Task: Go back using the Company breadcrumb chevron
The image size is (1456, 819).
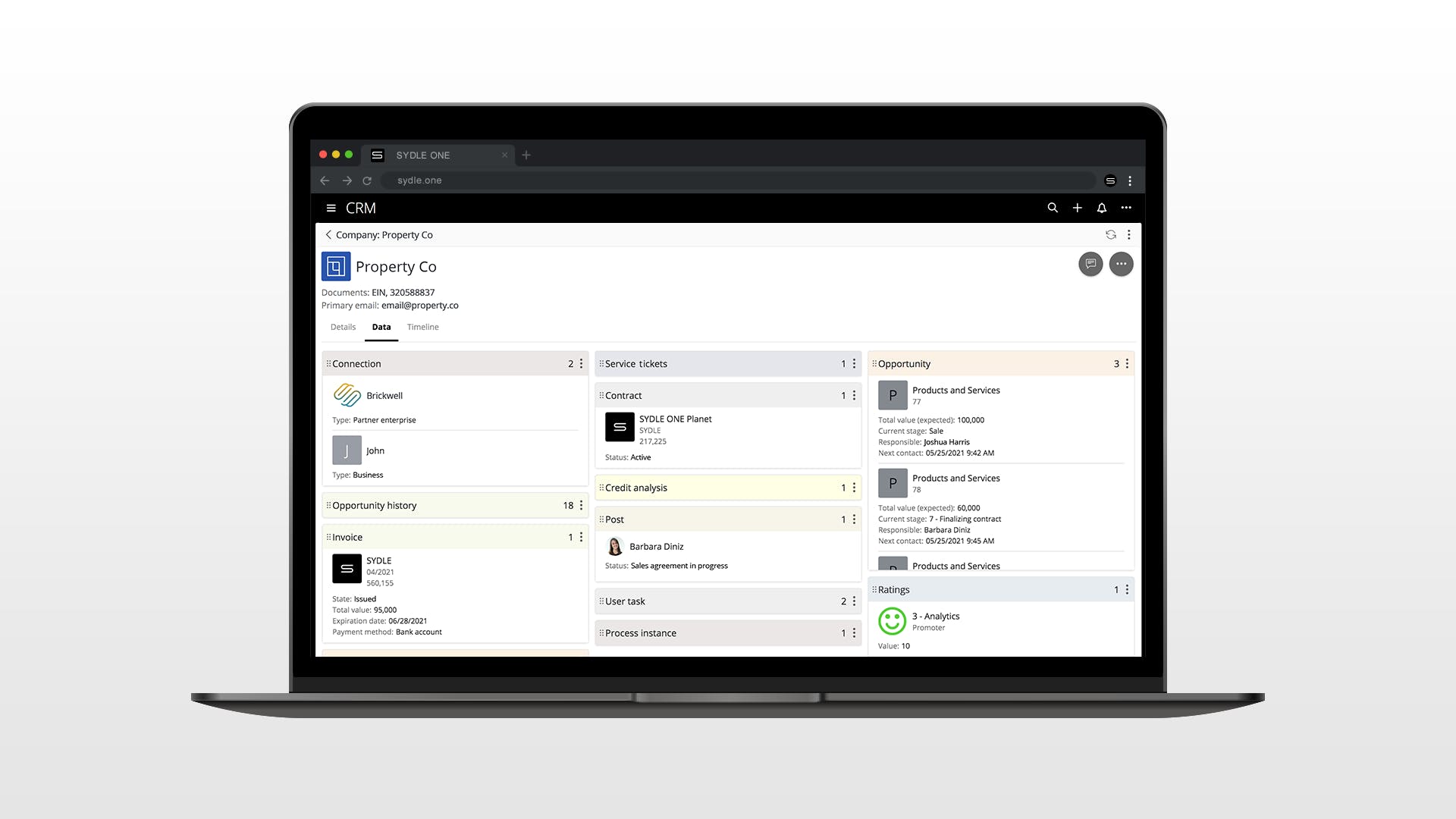Action: 328,235
